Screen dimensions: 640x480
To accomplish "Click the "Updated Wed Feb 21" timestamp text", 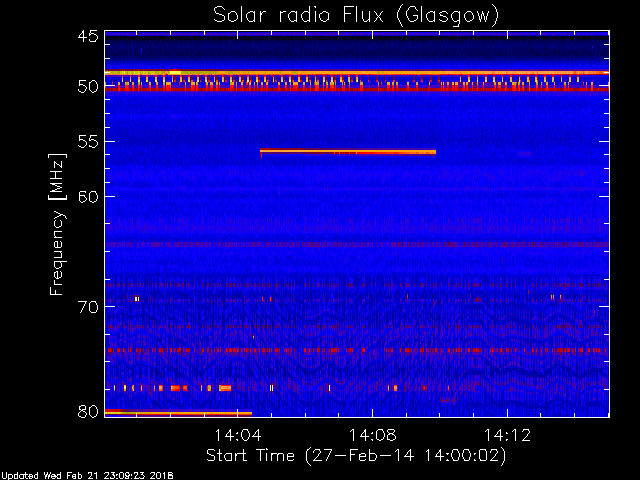I will tap(87, 476).
